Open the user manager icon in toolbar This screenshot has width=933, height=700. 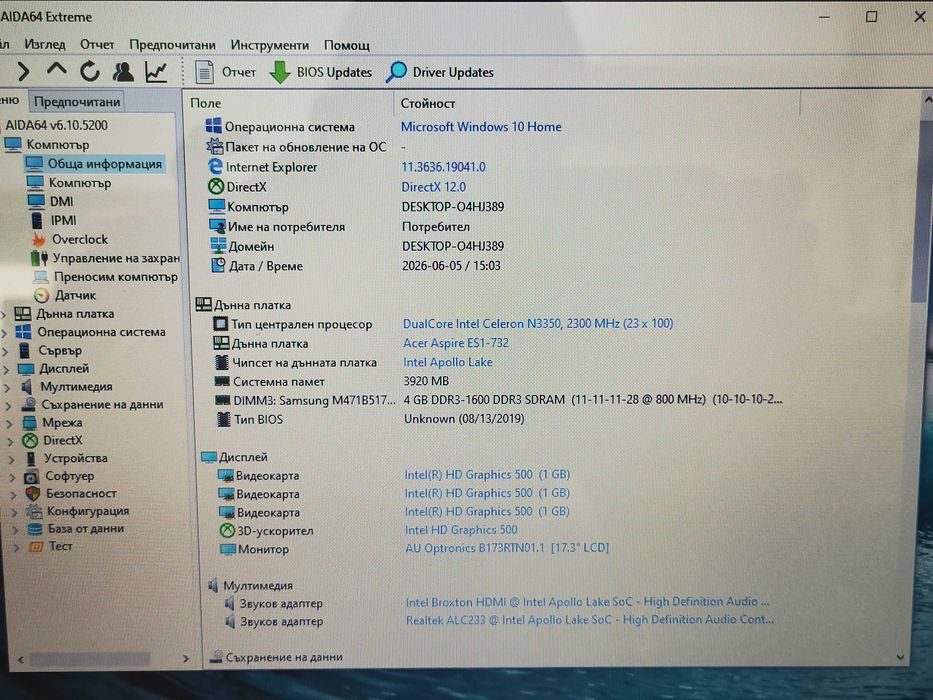click(123, 72)
